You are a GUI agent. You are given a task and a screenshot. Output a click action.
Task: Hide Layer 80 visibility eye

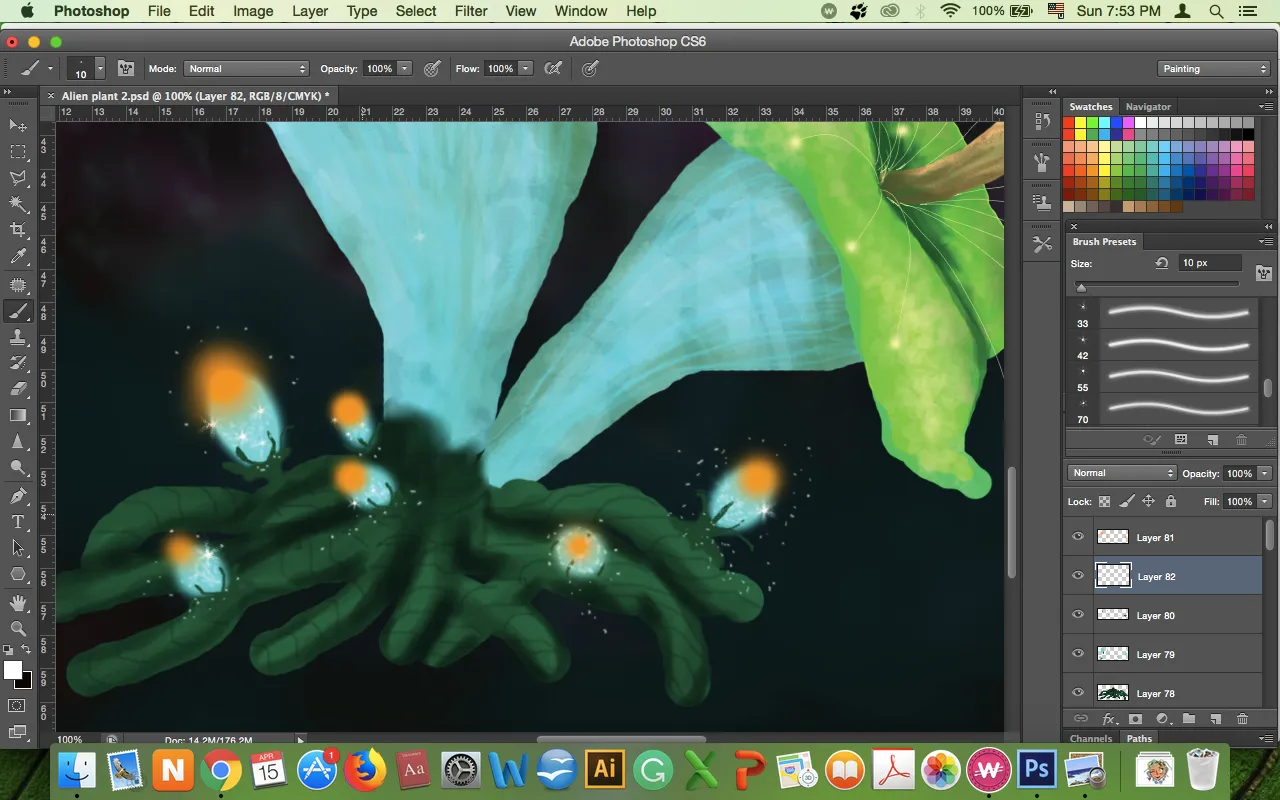coord(1078,615)
